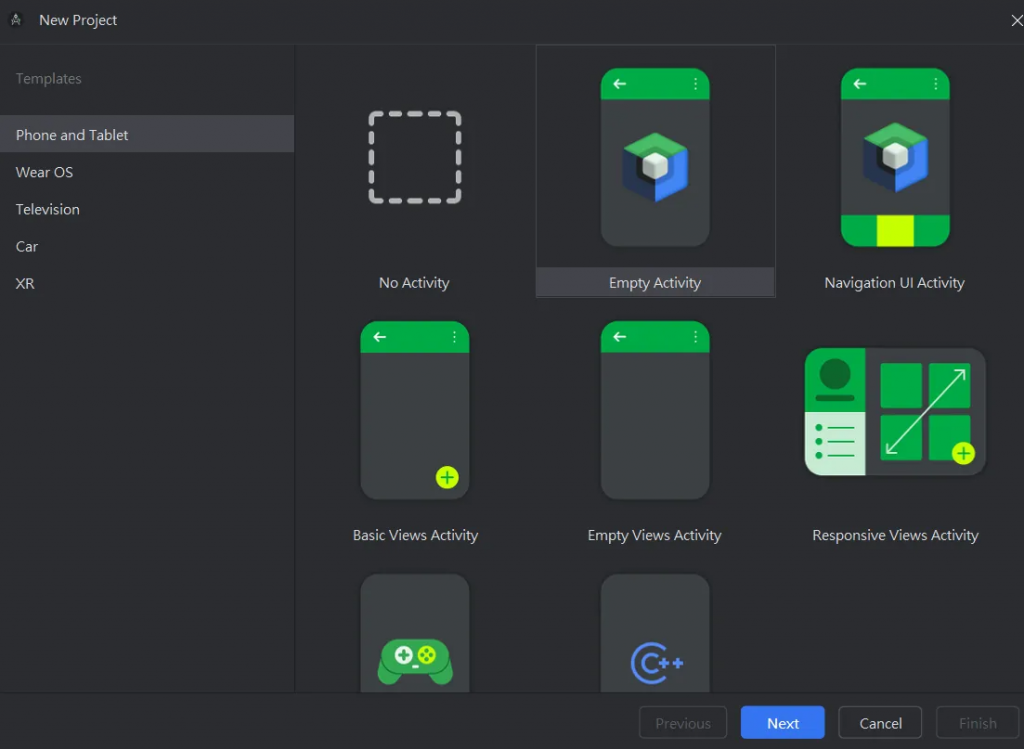Image resolution: width=1024 pixels, height=749 pixels.
Task: Click the "Basic Views Activity" label
Action: click(415, 535)
